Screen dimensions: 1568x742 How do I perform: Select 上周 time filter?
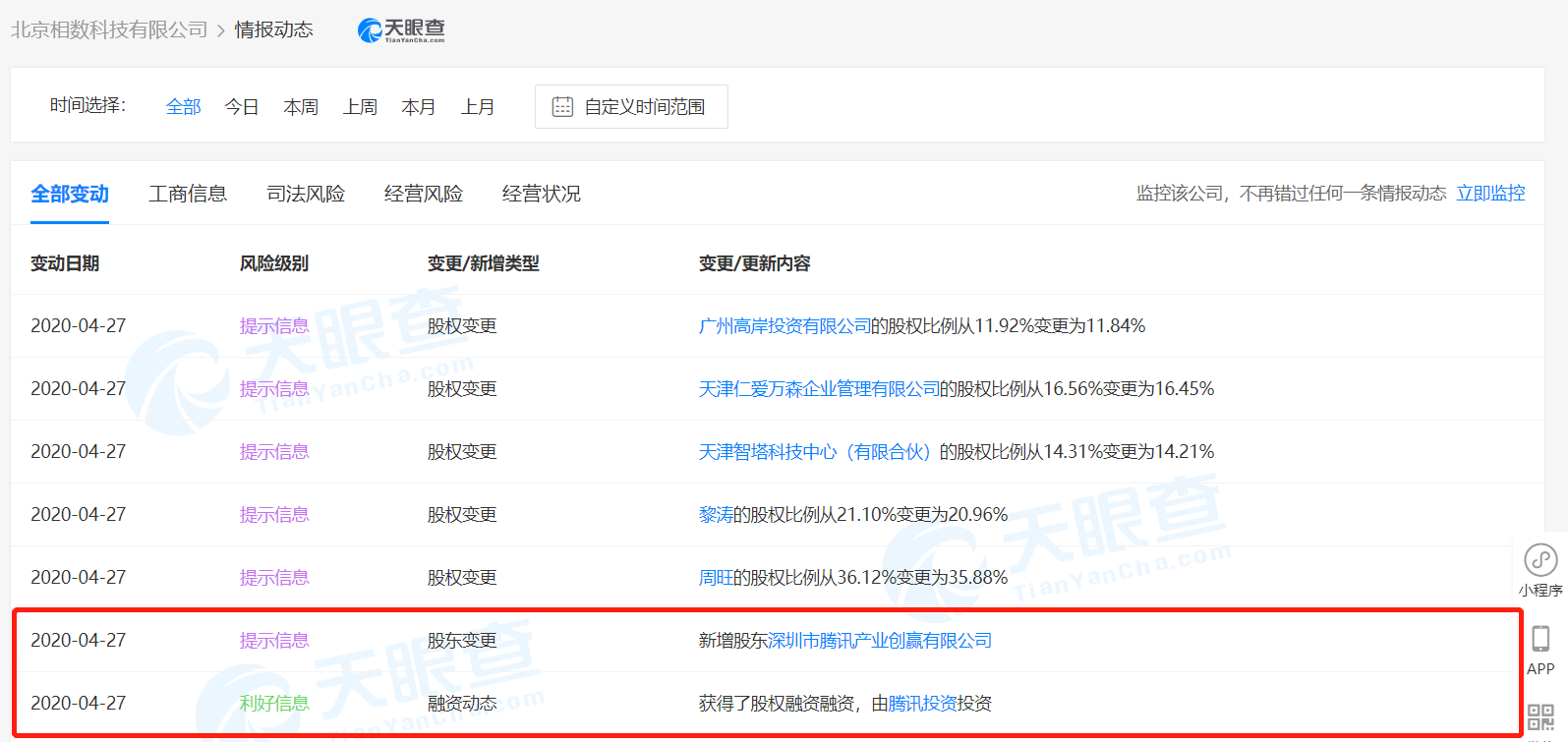point(360,106)
